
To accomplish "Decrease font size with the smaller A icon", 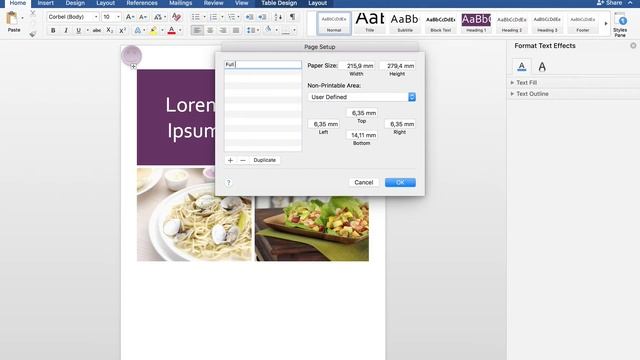I will point(143,17).
